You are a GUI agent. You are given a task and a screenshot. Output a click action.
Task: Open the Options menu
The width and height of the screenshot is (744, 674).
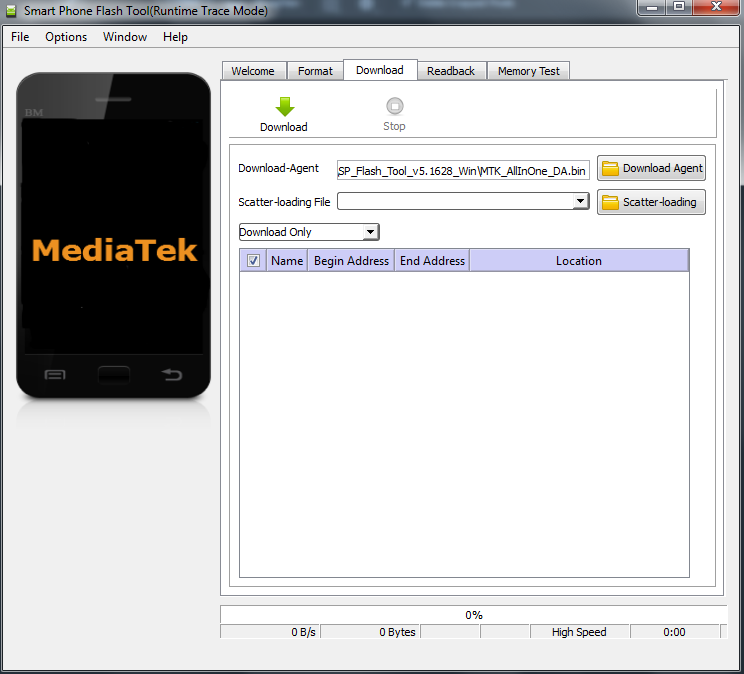[x=66, y=37]
